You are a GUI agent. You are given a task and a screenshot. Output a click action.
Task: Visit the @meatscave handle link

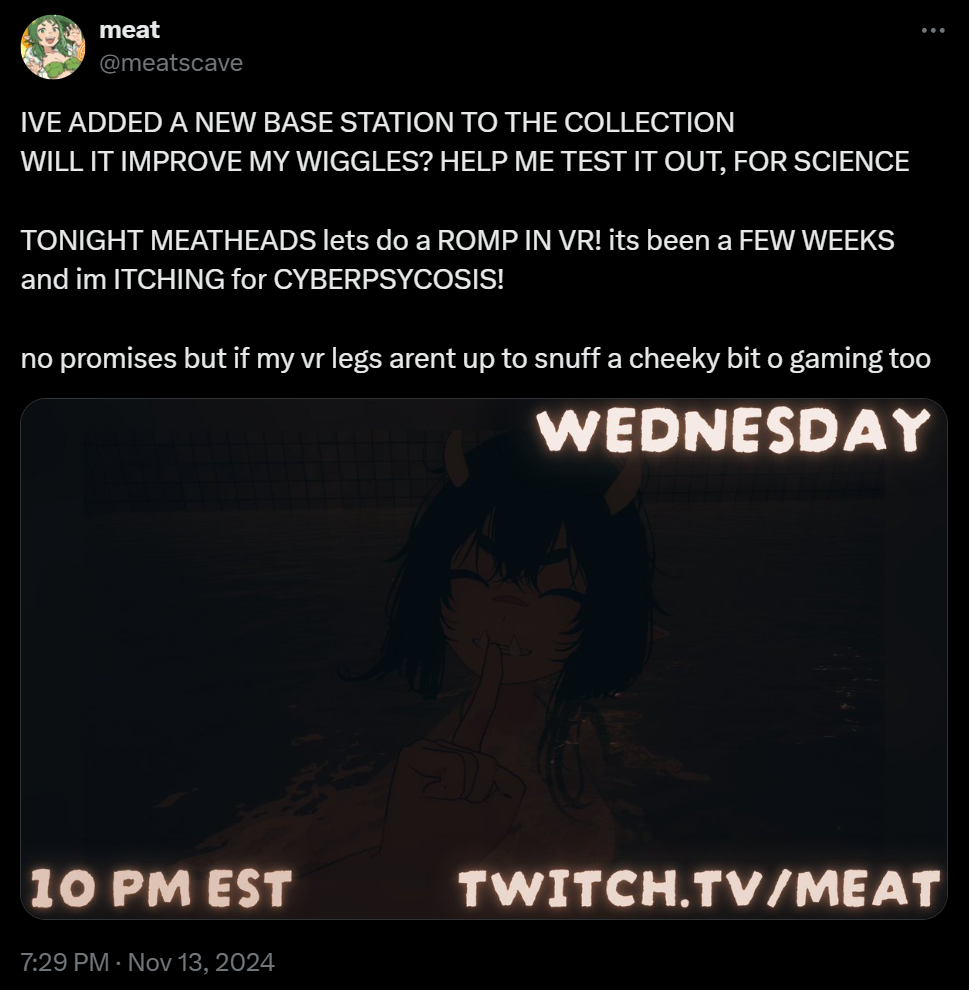[171, 63]
